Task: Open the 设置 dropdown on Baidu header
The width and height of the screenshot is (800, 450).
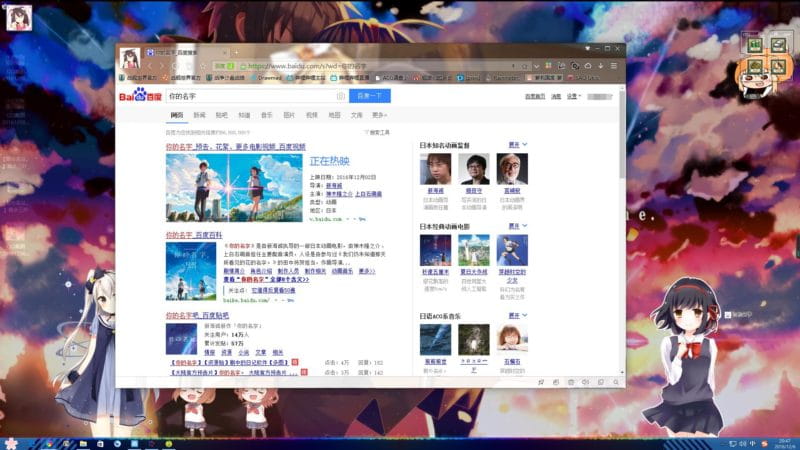Action: tap(573, 96)
